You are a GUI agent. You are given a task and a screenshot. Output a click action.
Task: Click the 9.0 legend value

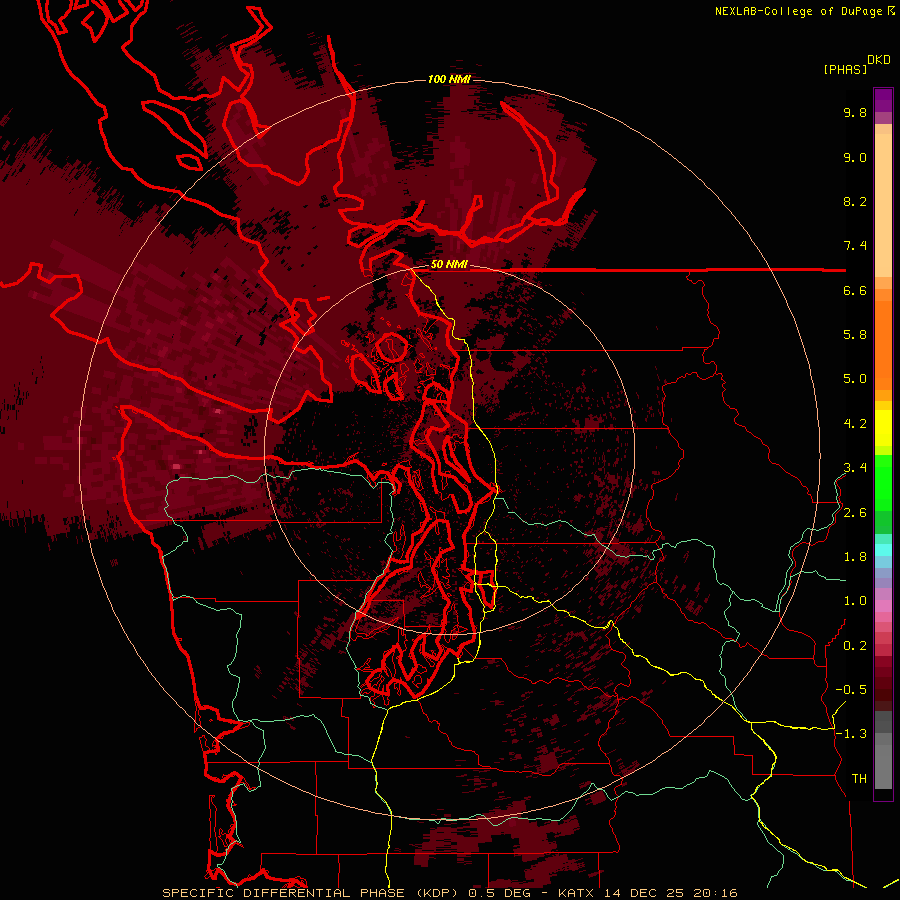tap(855, 158)
